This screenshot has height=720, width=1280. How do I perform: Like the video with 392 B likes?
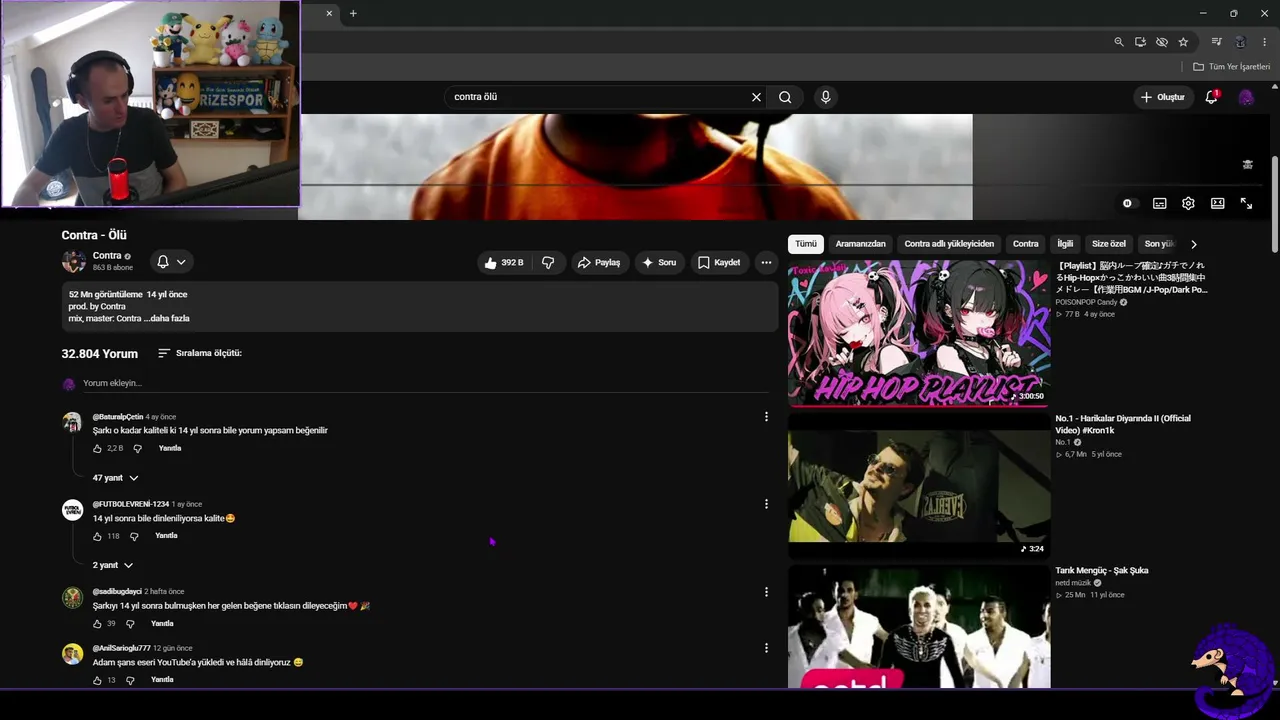point(504,263)
